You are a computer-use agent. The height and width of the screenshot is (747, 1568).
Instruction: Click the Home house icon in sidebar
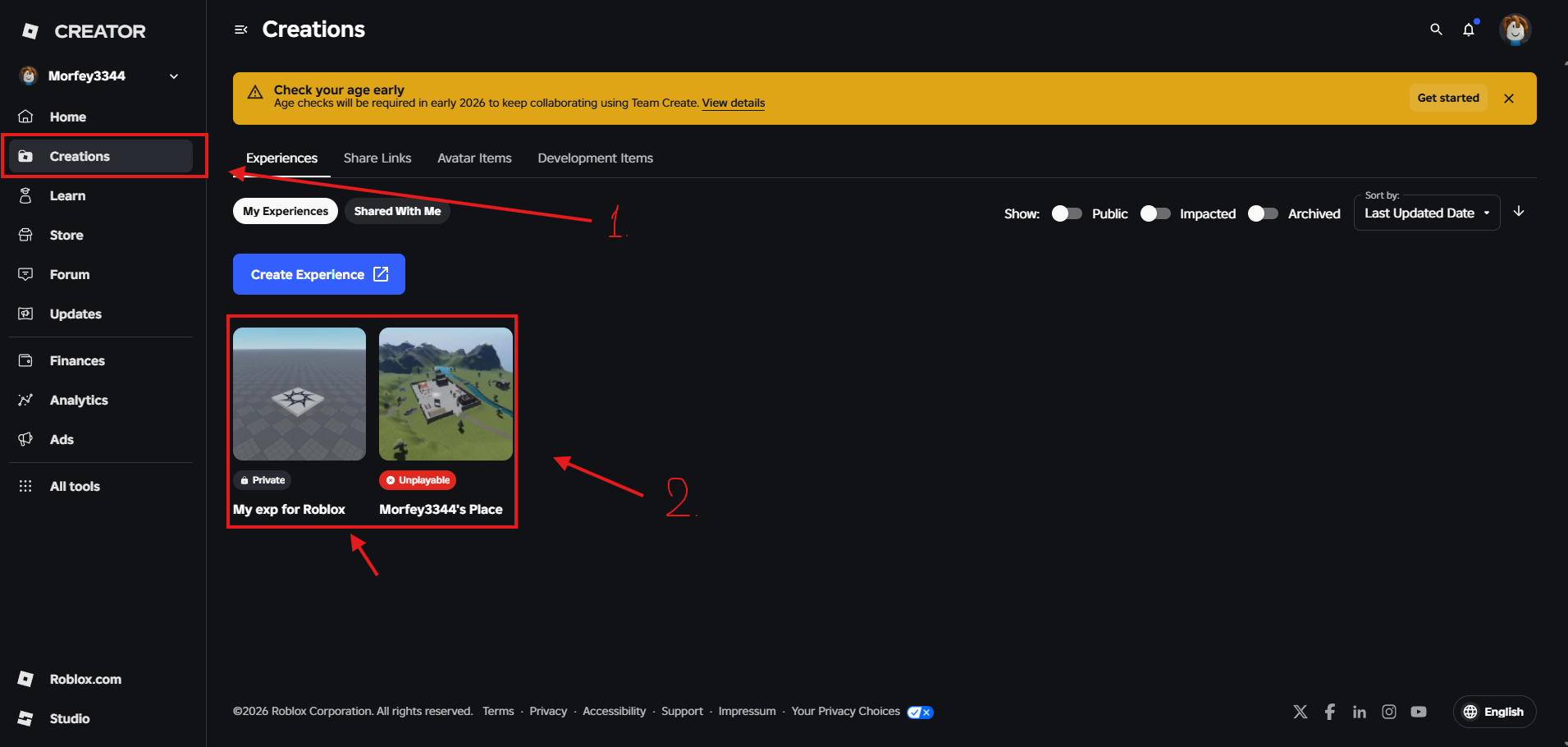[26, 117]
